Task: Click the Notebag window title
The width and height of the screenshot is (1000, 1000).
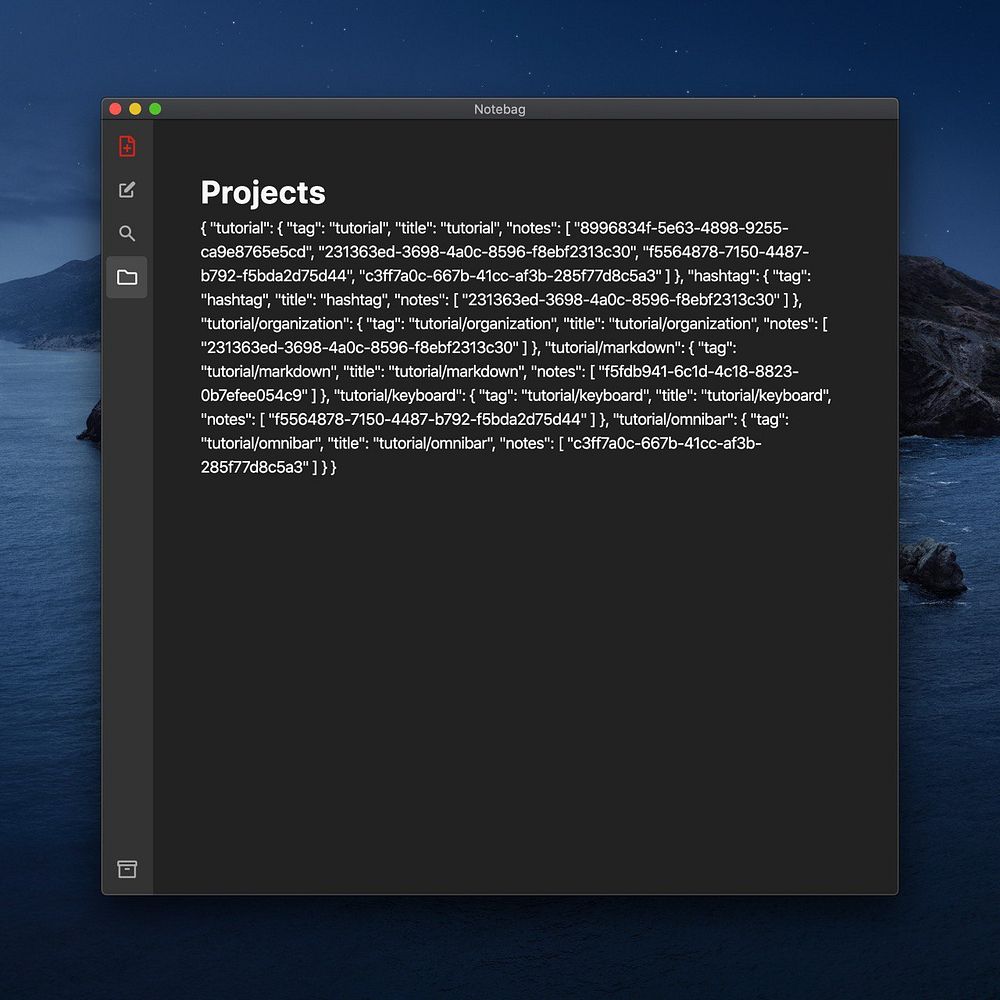Action: point(499,109)
